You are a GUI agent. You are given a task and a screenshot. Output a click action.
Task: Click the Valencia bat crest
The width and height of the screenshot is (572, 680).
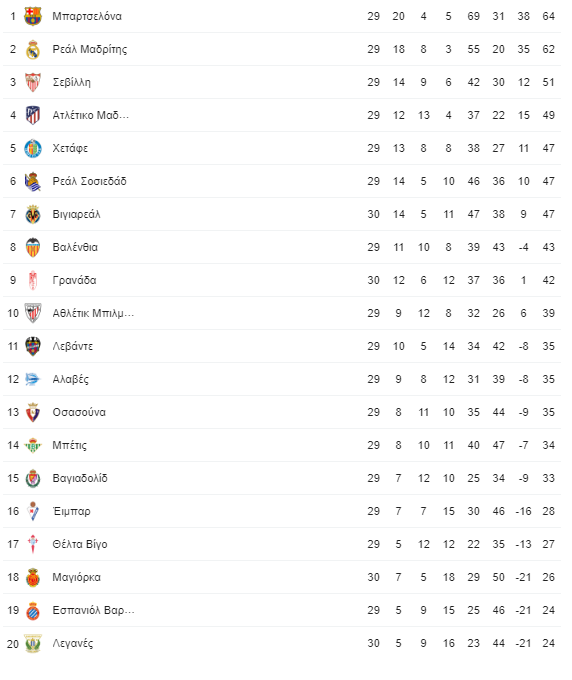tap(33, 247)
